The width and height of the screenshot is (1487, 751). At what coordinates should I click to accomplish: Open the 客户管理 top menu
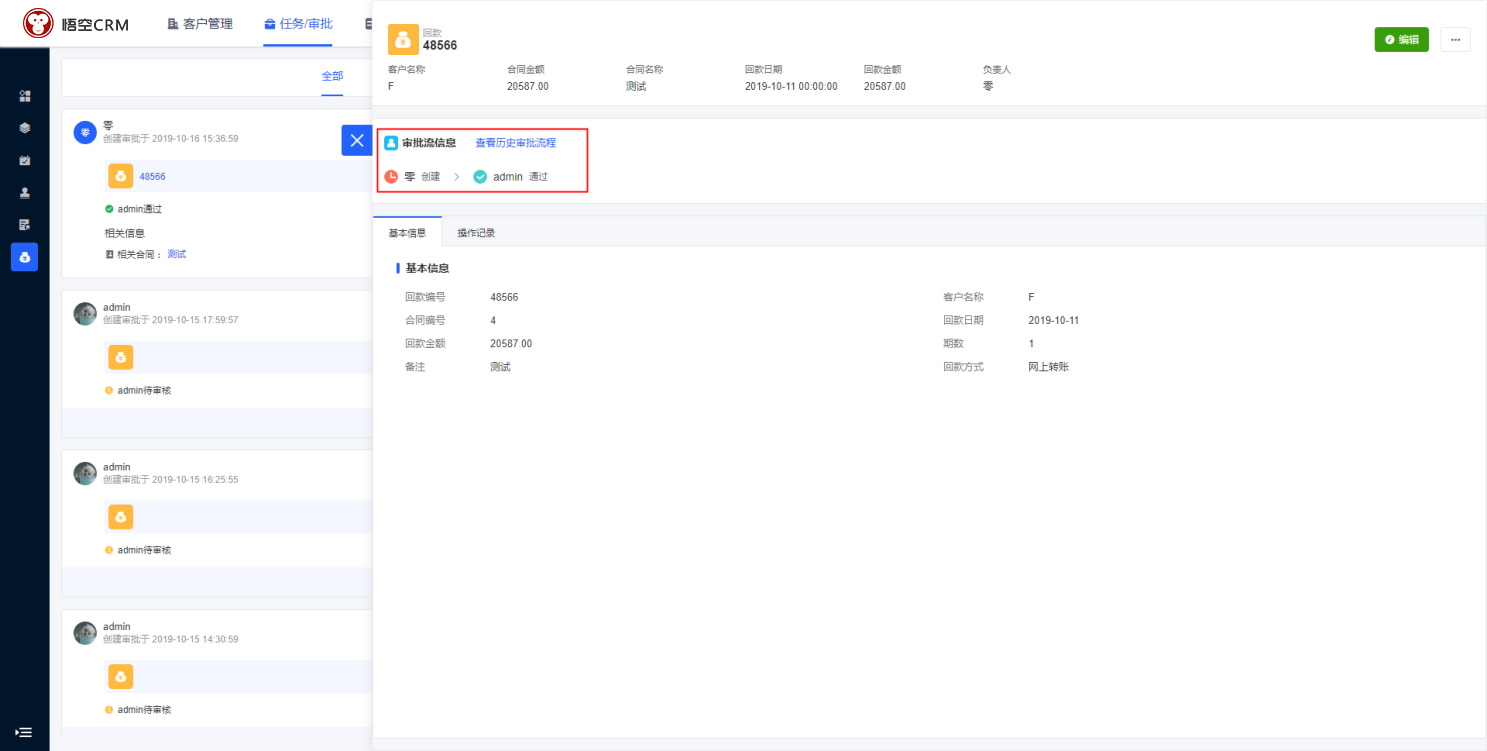pos(200,24)
